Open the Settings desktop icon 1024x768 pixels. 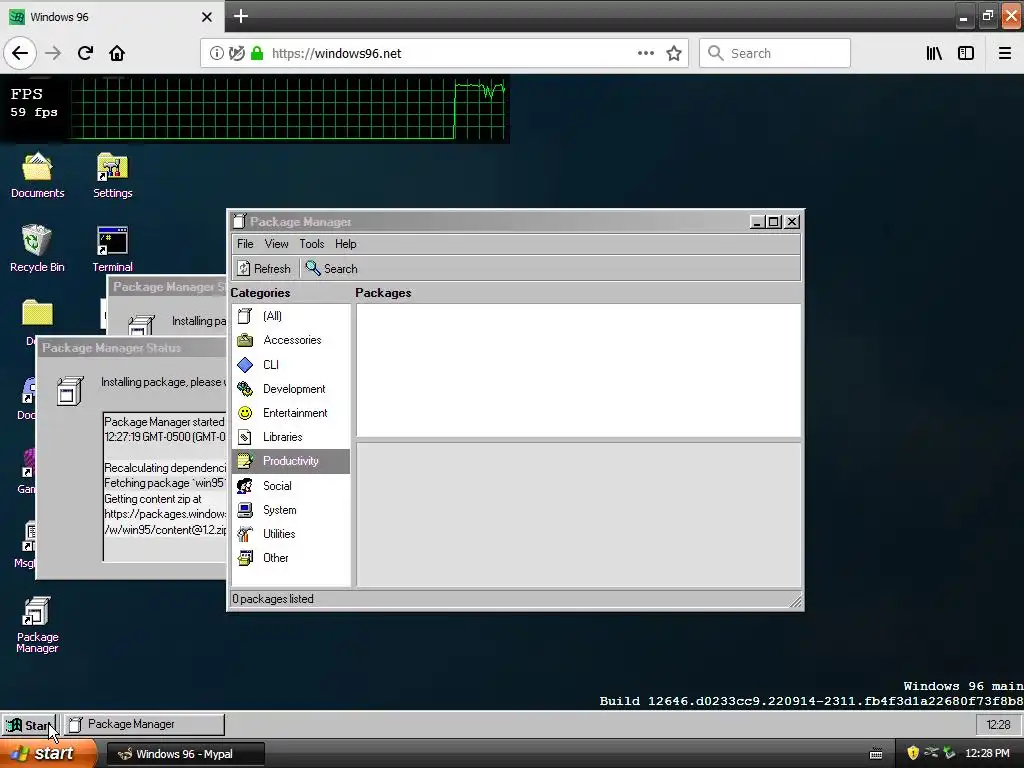[112, 174]
